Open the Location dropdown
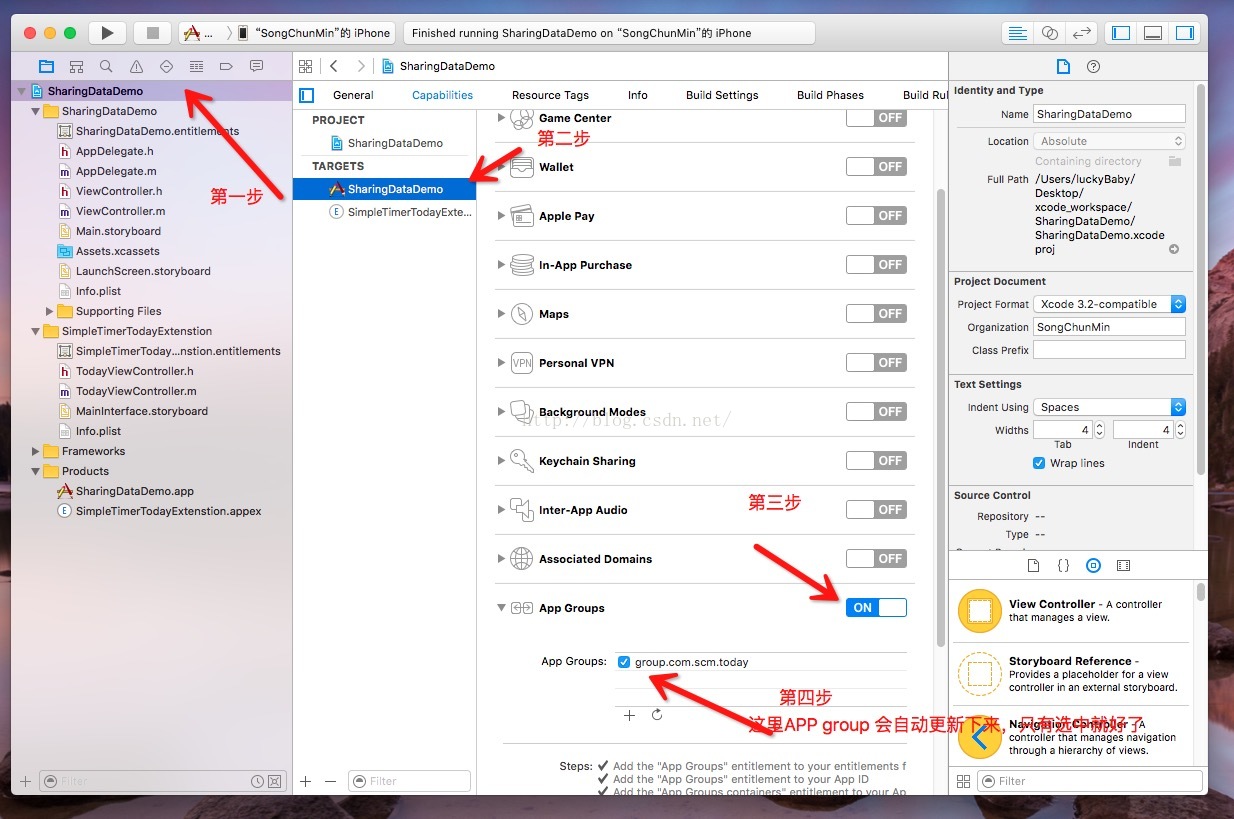This screenshot has height=819, width=1234. (1109, 141)
